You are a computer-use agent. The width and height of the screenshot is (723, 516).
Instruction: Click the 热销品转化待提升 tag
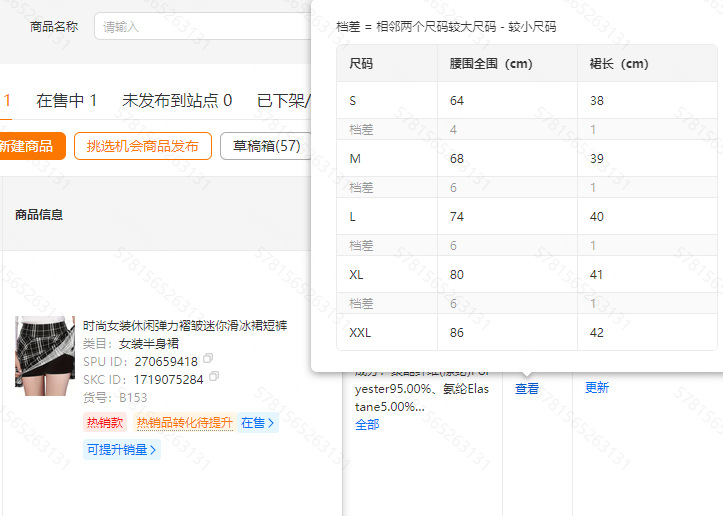pos(184,423)
